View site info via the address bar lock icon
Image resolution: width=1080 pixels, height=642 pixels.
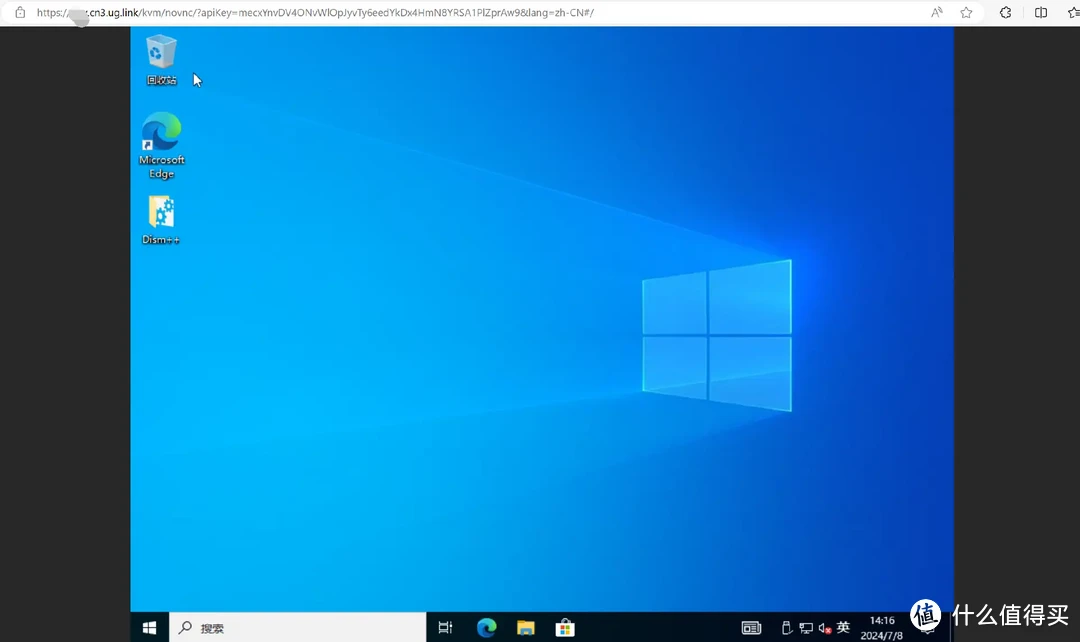[x=20, y=13]
